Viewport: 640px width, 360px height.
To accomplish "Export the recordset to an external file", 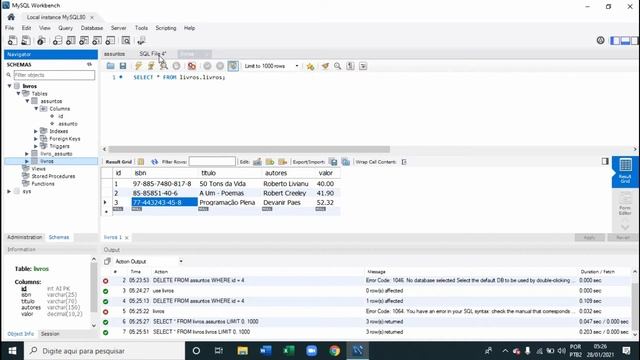I will (x=333, y=162).
